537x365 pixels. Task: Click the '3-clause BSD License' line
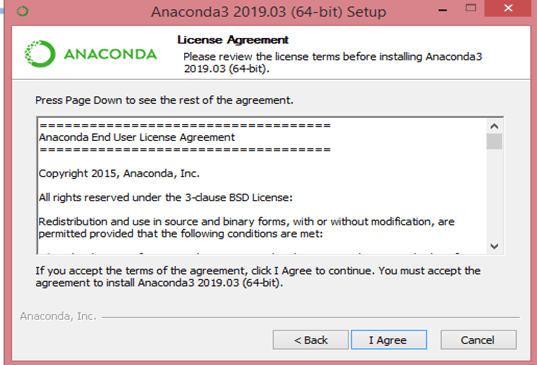click(x=166, y=198)
